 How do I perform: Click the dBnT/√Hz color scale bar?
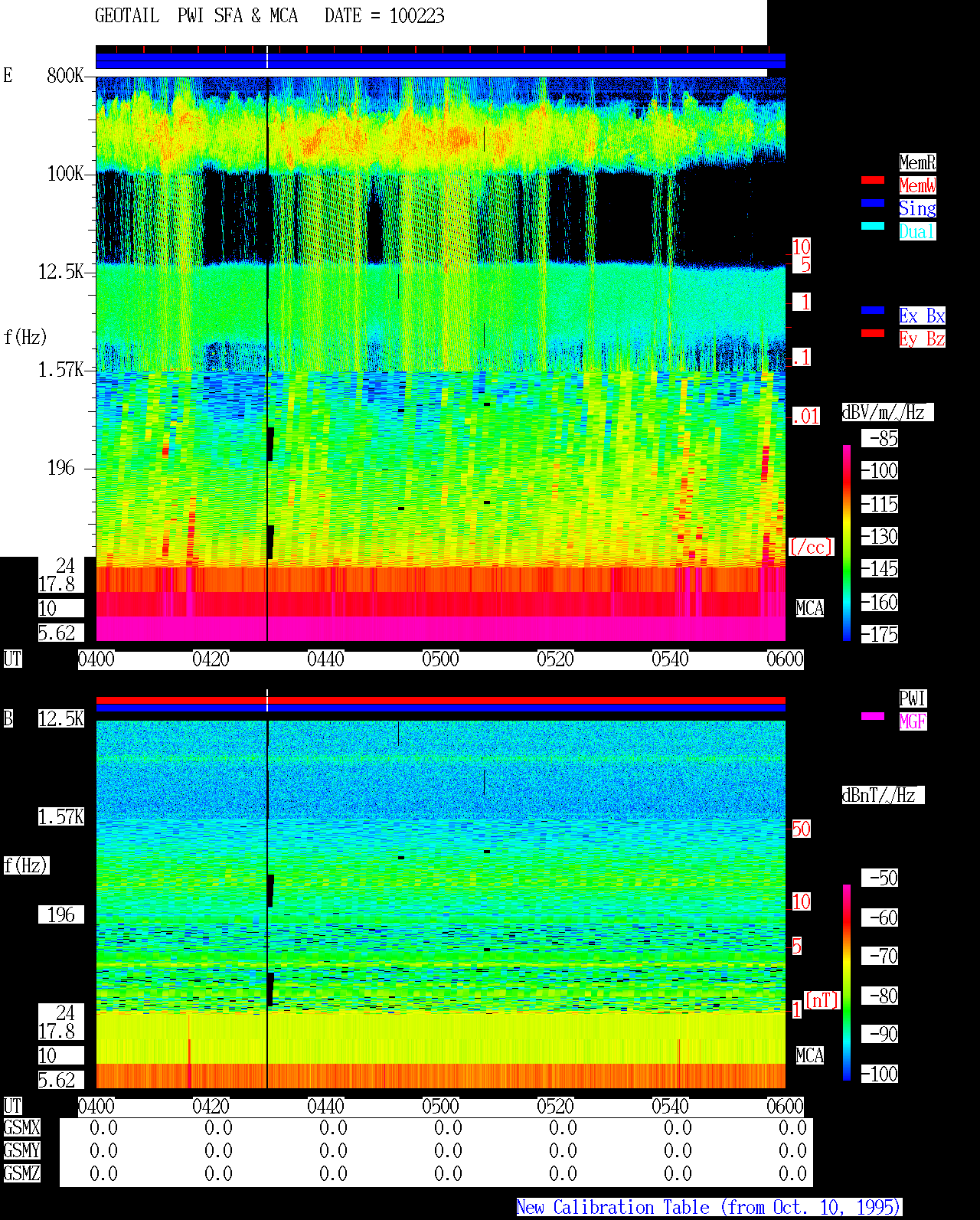coord(847,983)
